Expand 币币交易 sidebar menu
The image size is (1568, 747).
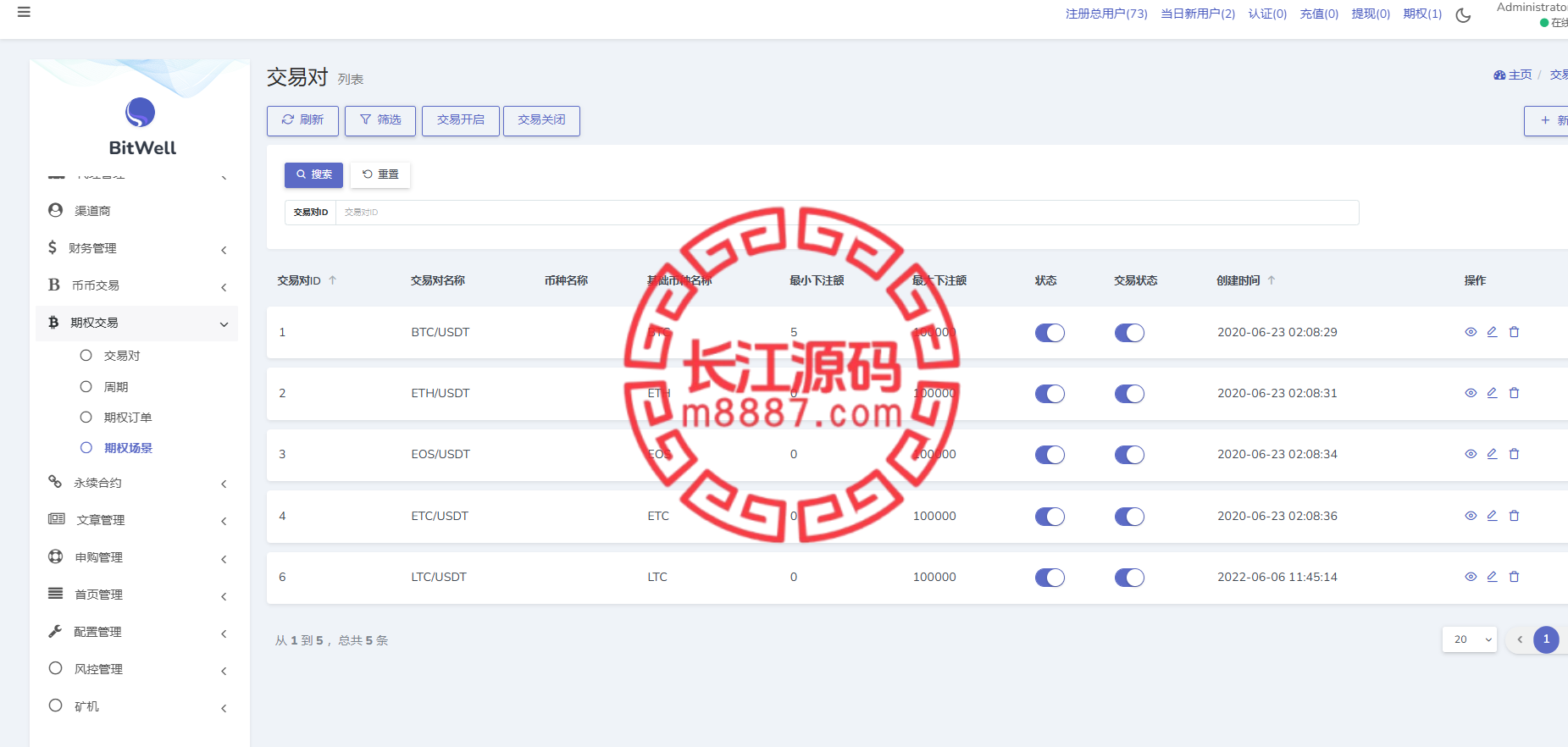(x=136, y=285)
